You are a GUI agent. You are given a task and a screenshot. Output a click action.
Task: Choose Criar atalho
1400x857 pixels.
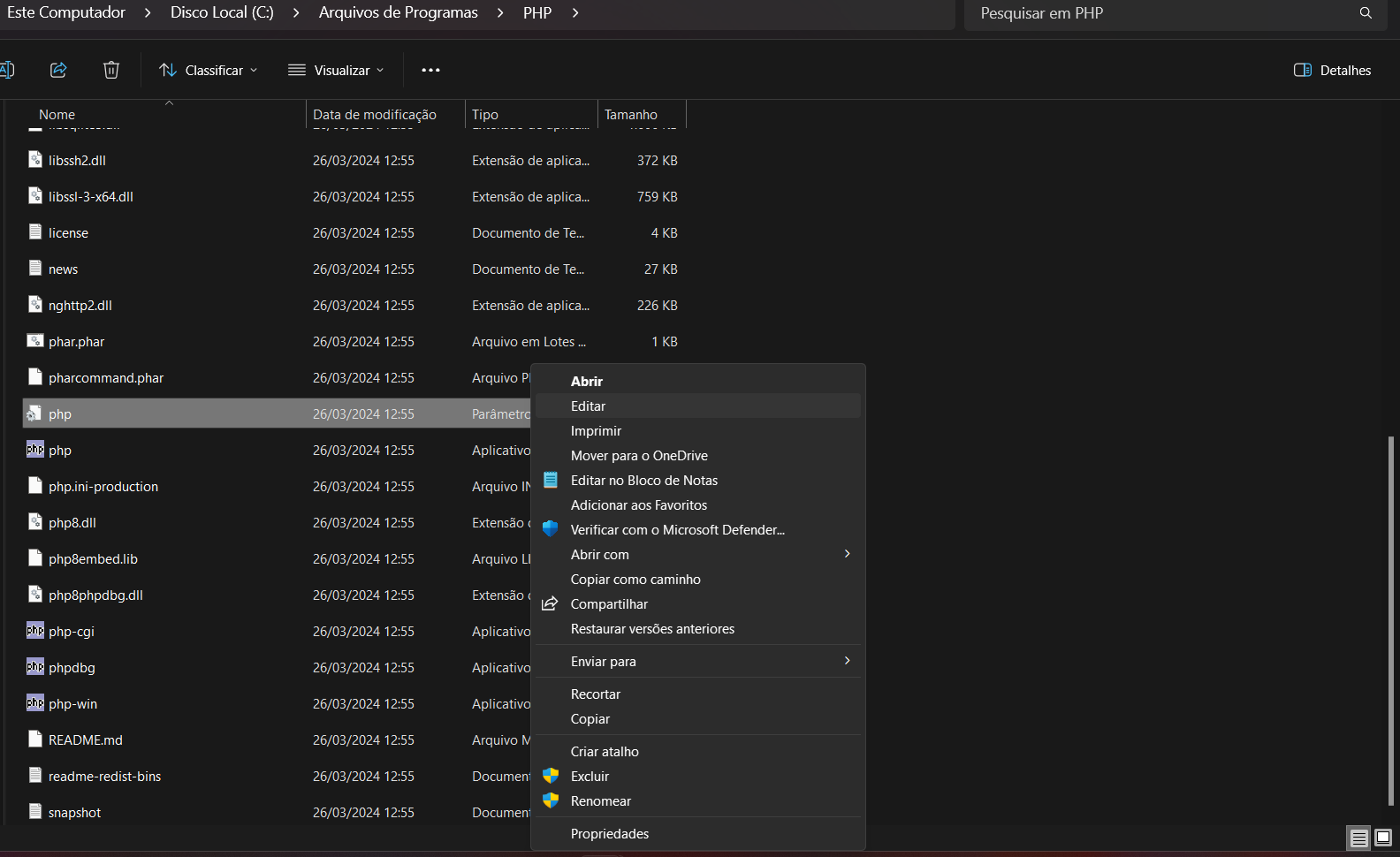698,751
